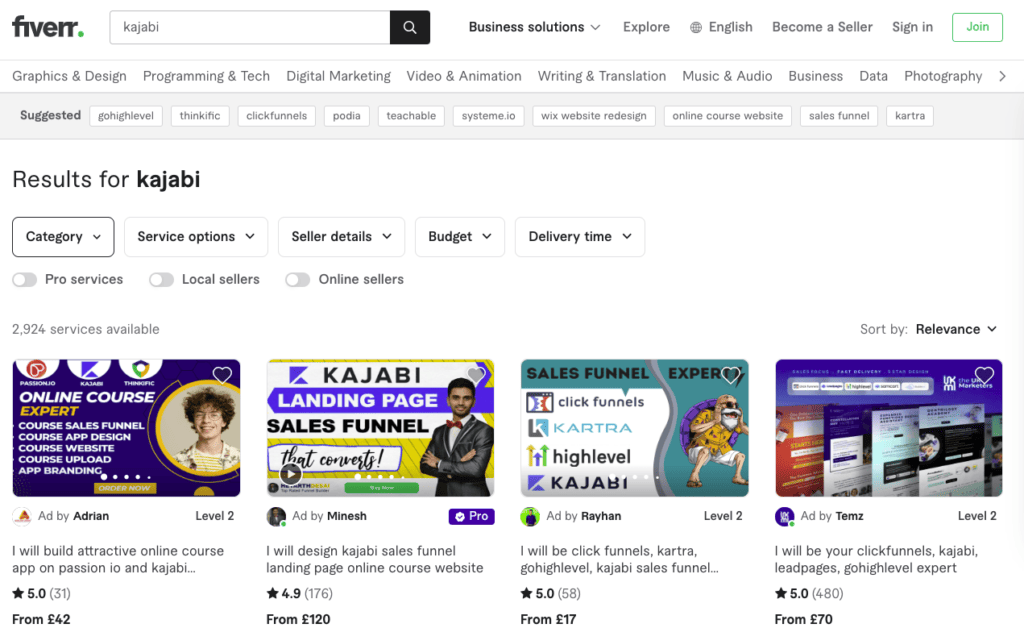The width and height of the screenshot is (1024, 628).
Task: Click the Explore link
Action: (646, 27)
